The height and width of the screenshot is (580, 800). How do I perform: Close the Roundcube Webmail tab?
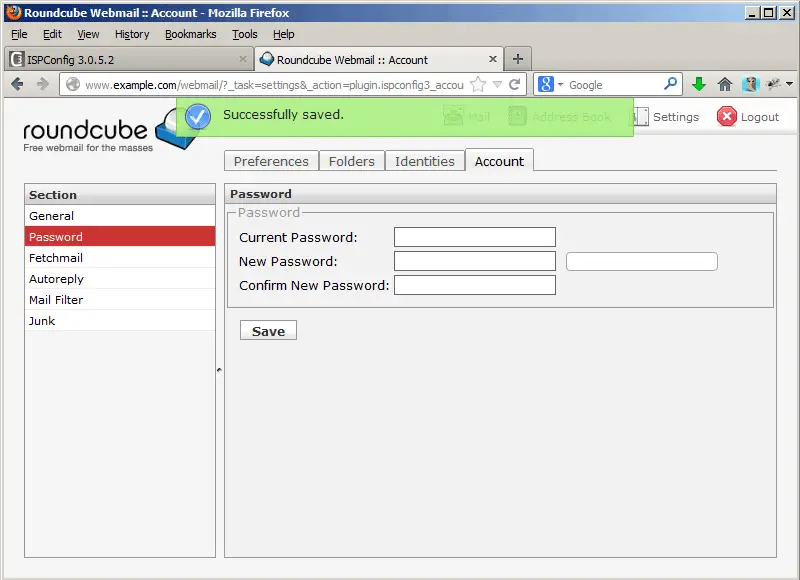pos(493,59)
